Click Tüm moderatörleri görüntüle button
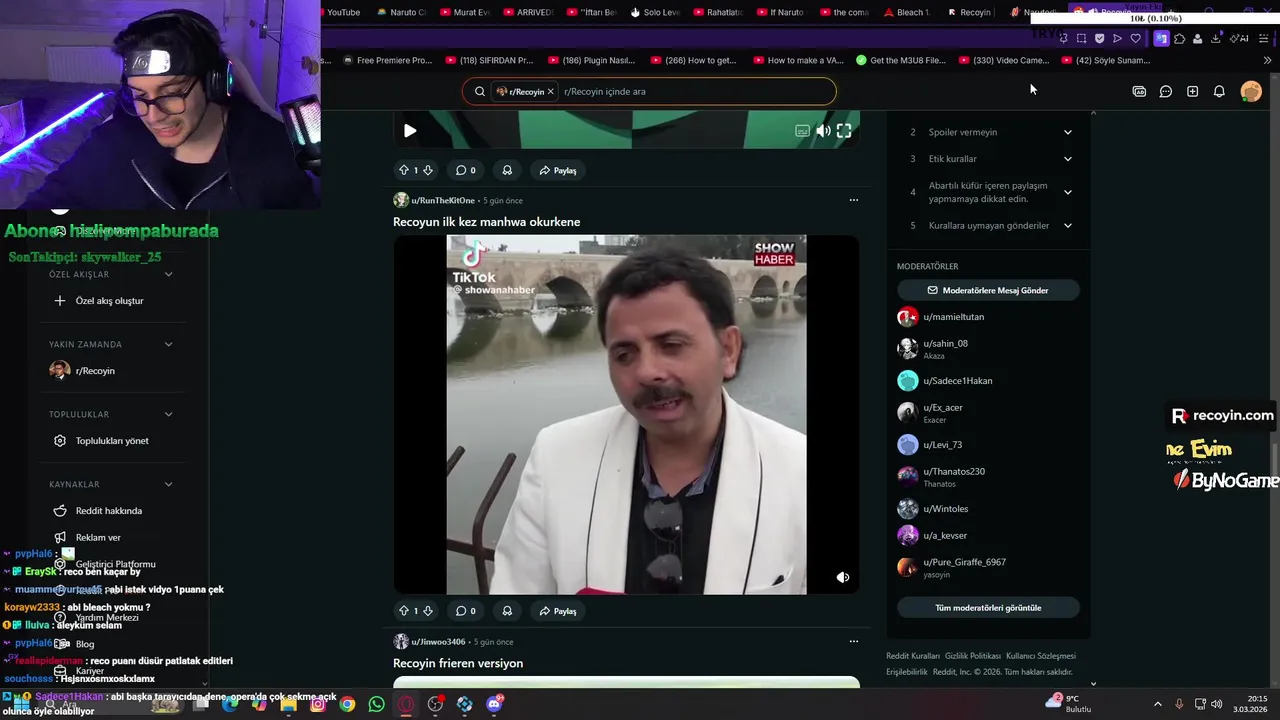This screenshot has height=720, width=1280. pyautogui.click(x=988, y=608)
